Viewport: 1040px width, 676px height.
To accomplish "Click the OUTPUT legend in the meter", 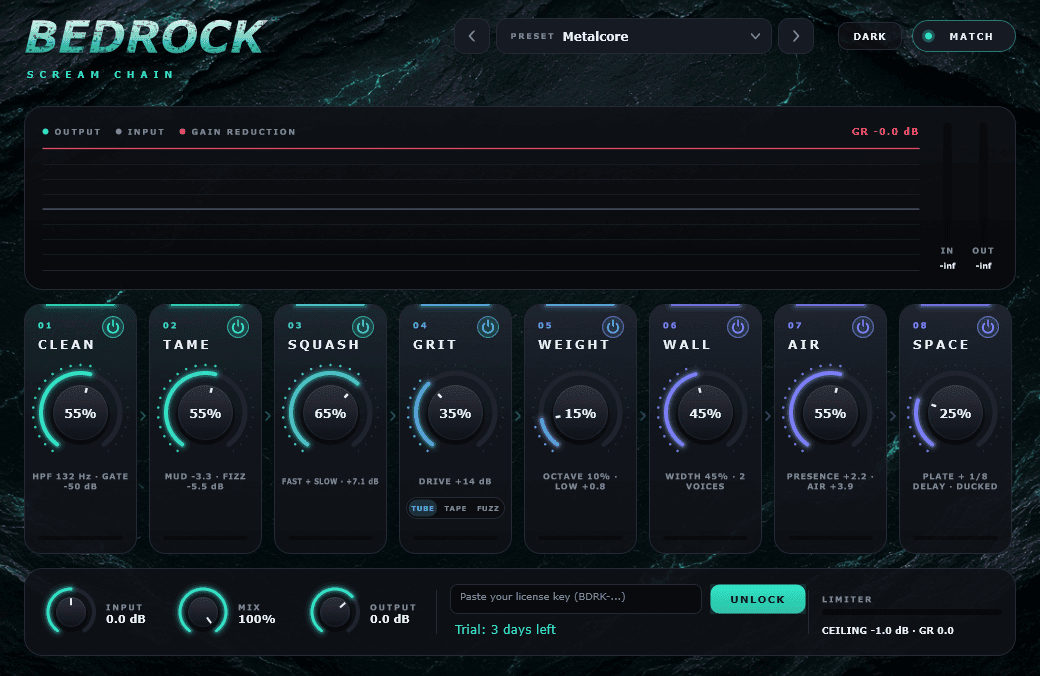I will pyautogui.click(x=72, y=132).
